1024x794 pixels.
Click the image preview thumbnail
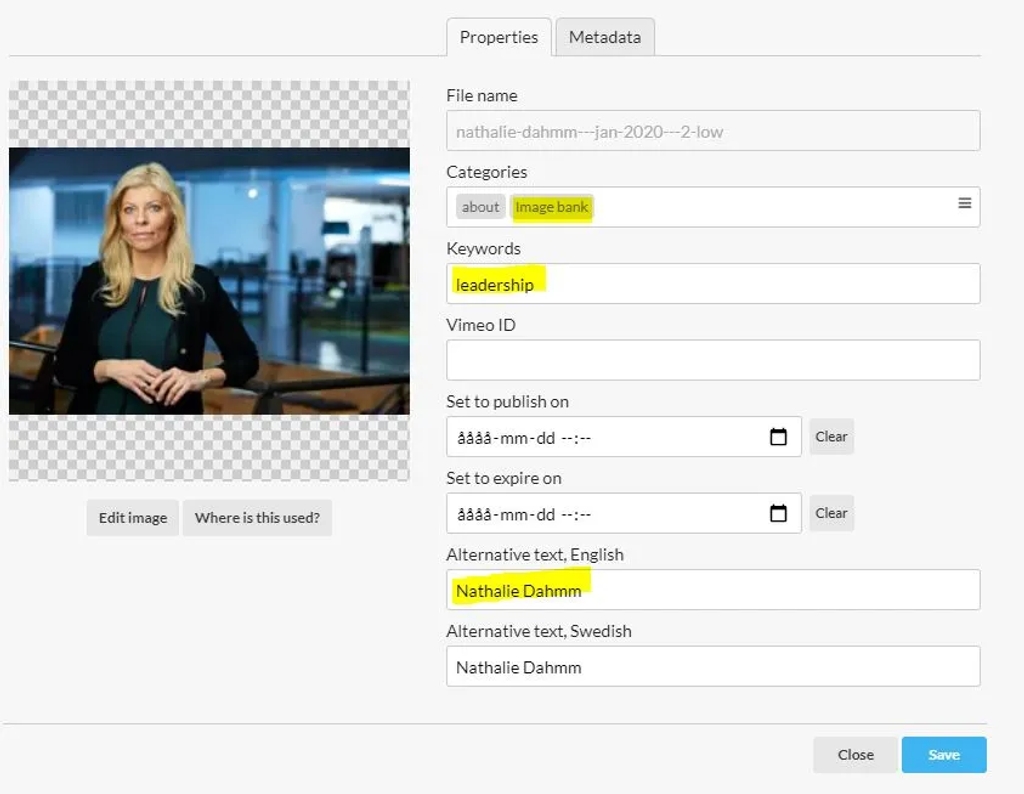[x=209, y=281]
